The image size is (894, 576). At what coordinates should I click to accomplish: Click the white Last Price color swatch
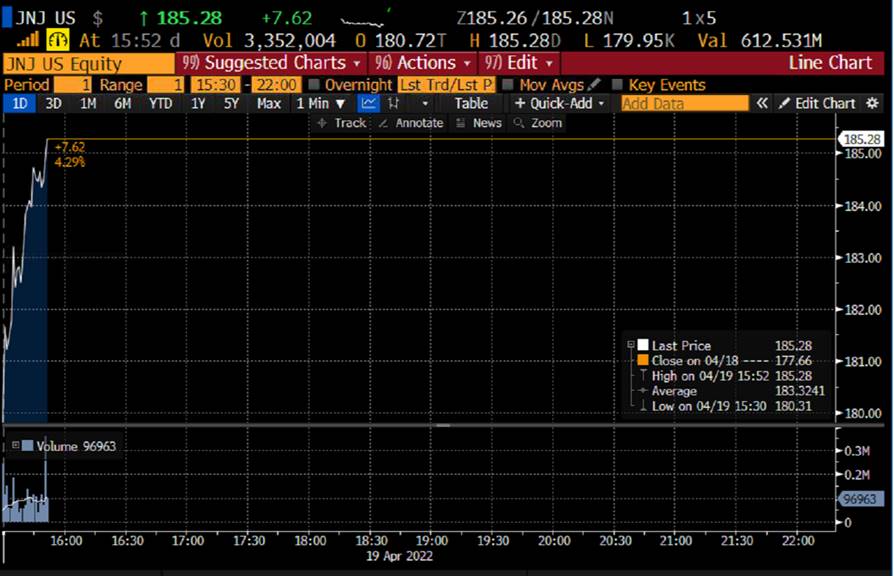[x=643, y=344]
